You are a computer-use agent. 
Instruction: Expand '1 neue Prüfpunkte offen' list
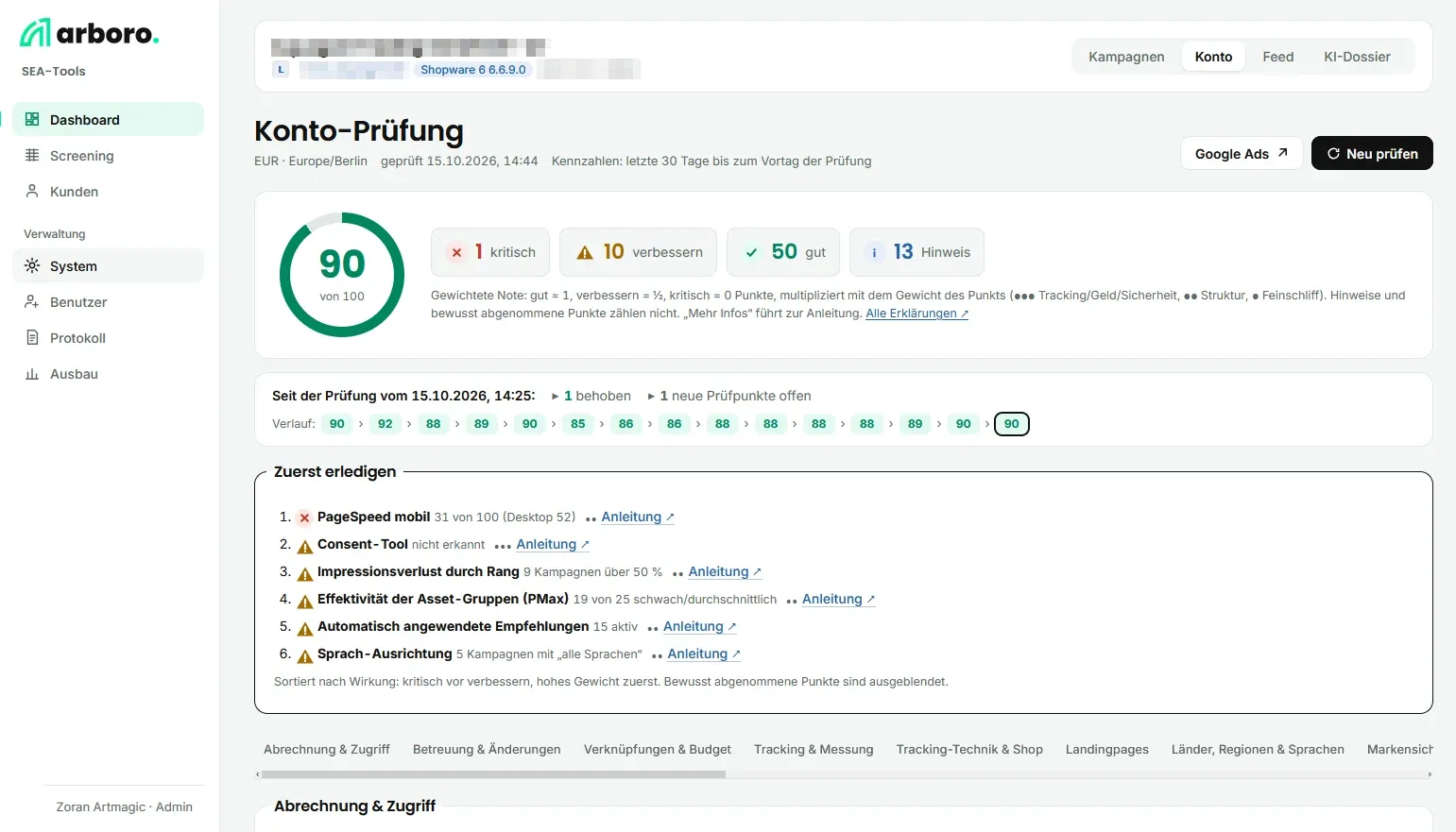coord(728,397)
